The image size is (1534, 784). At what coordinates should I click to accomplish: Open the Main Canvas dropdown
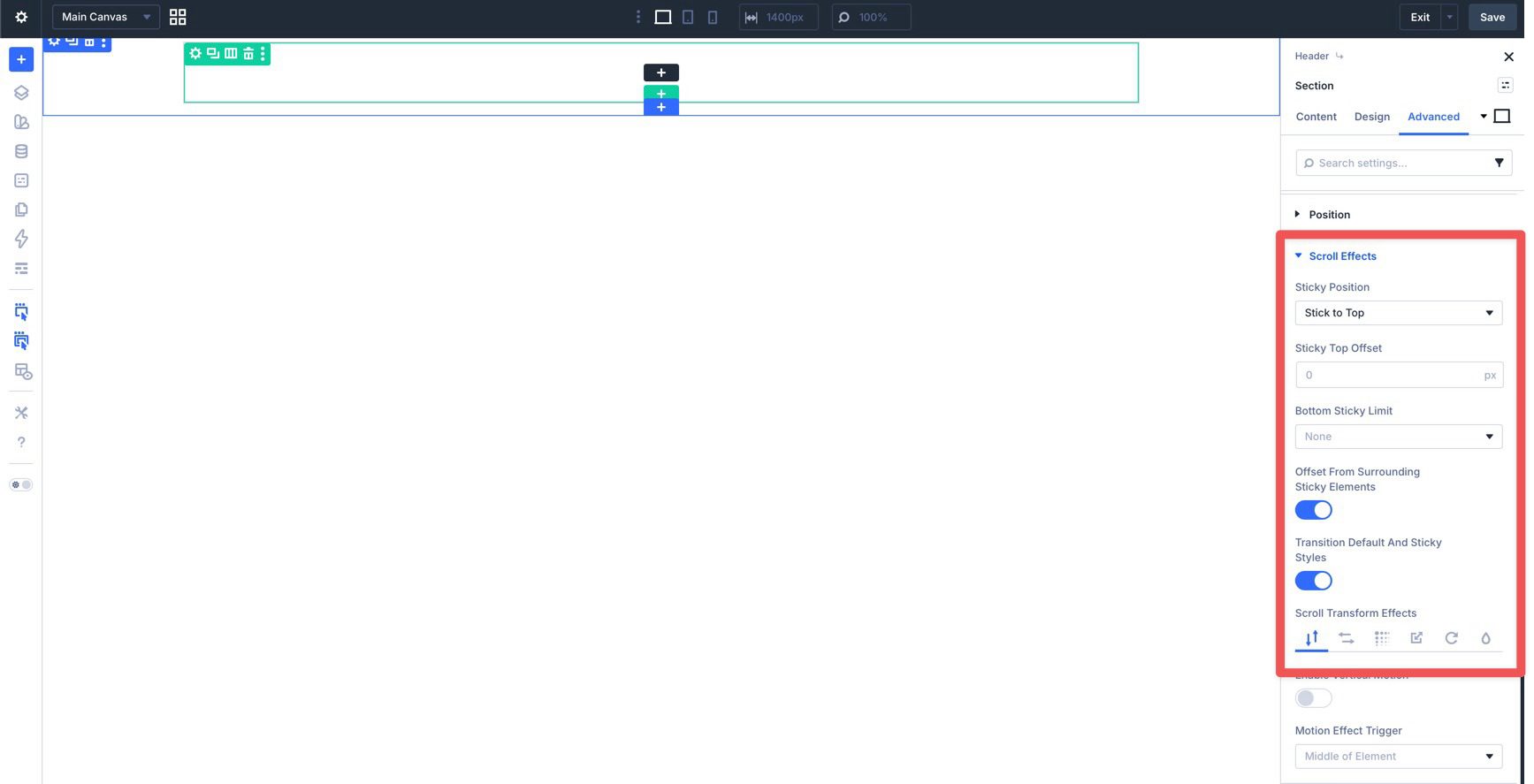pyautogui.click(x=106, y=17)
